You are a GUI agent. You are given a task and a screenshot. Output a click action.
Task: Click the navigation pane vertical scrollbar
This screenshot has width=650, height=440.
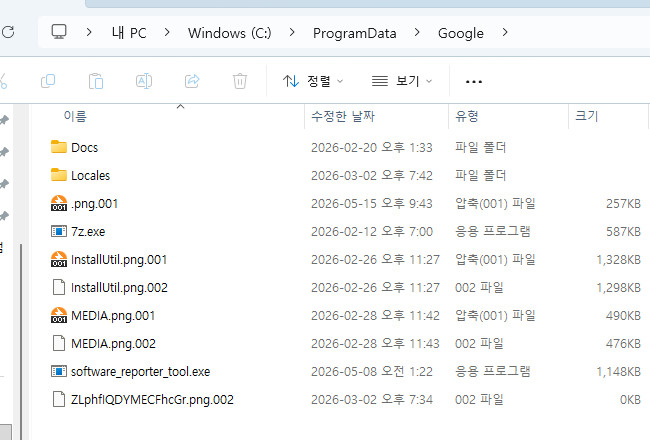click(x=21, y=340)
